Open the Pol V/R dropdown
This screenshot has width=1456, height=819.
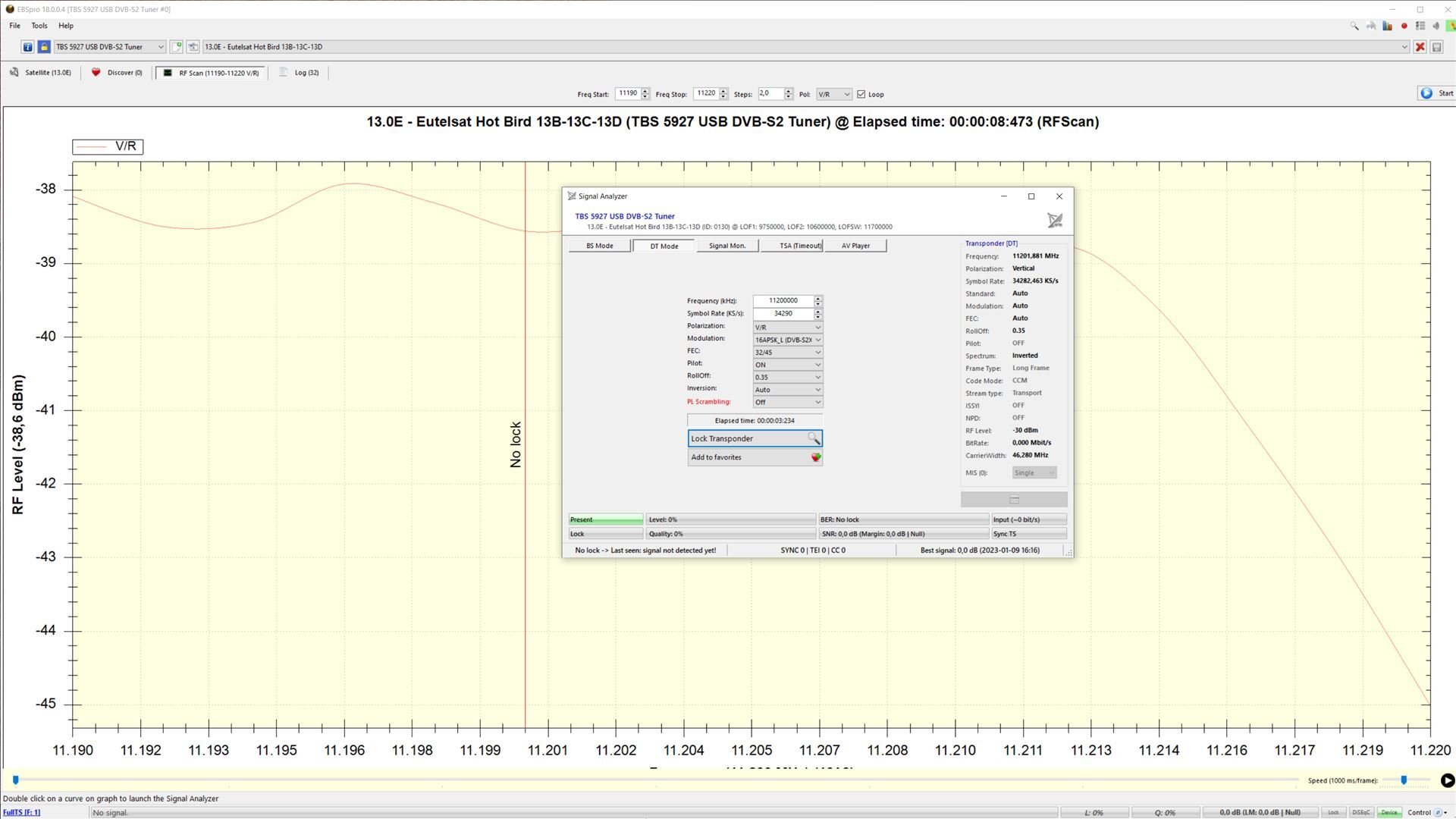click(833, 94)
